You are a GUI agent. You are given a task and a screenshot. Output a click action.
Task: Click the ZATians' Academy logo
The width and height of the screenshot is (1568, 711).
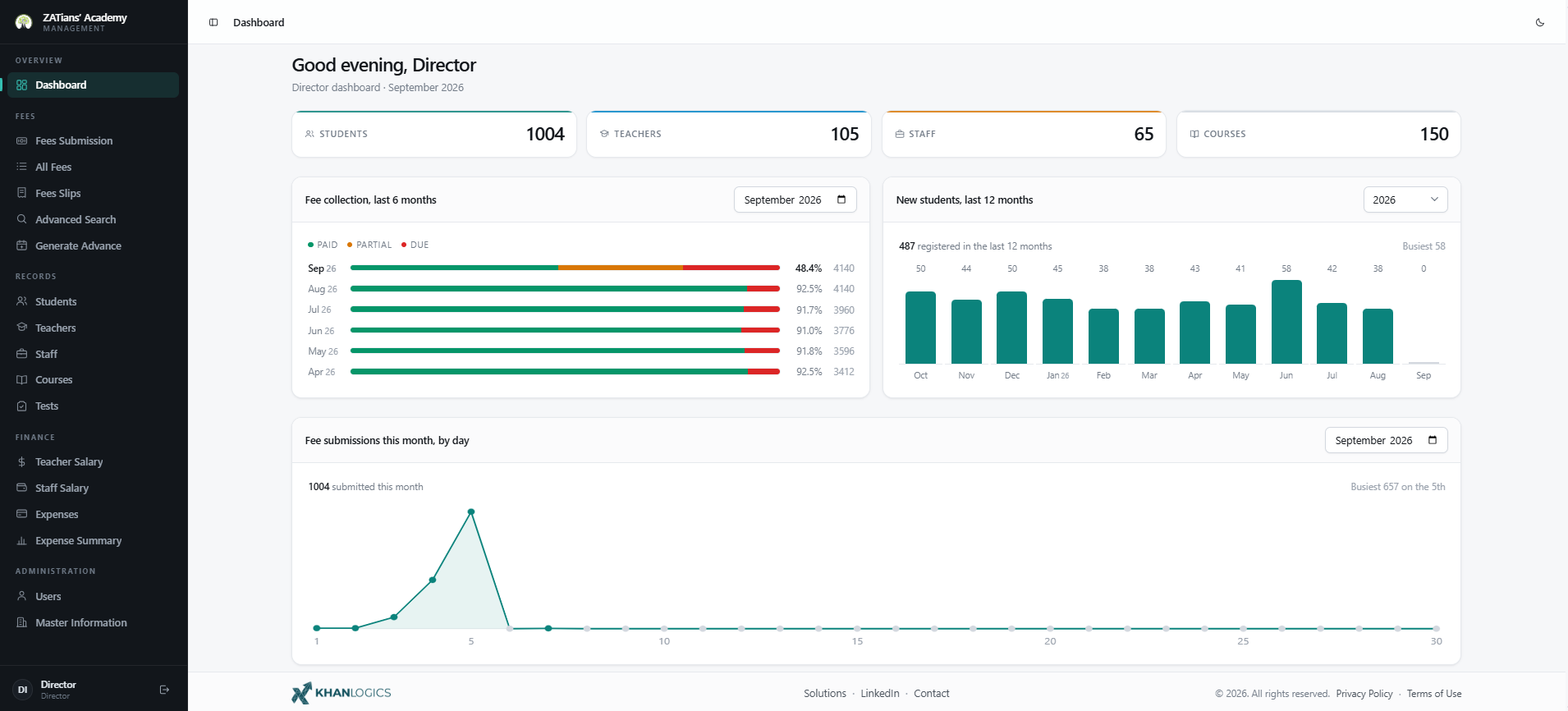tap(24, 22)
